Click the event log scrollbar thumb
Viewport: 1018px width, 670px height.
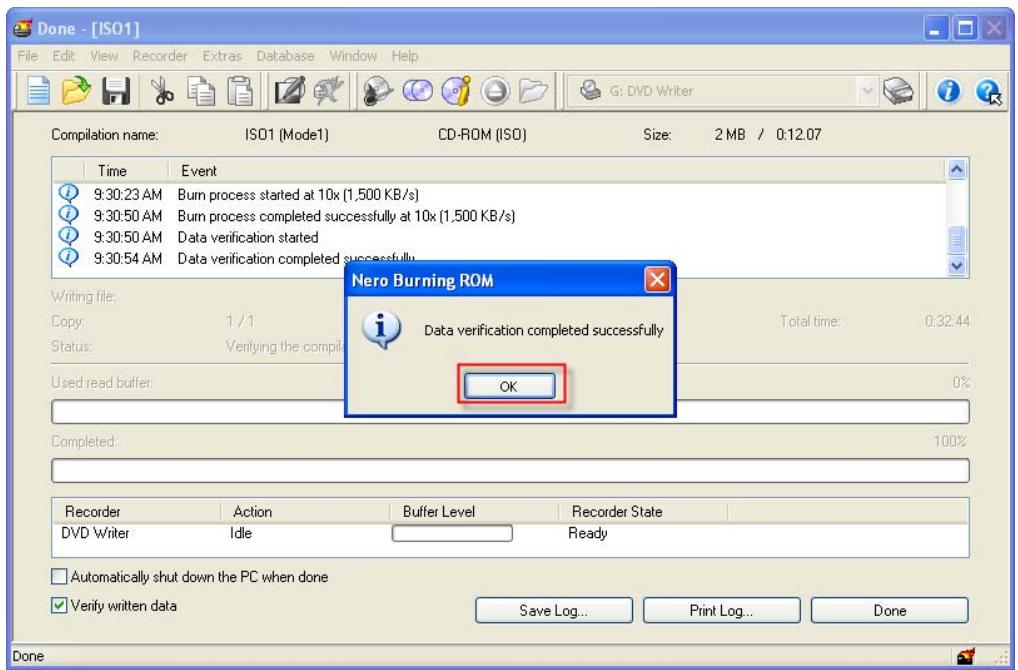click(x=956, y=240)
